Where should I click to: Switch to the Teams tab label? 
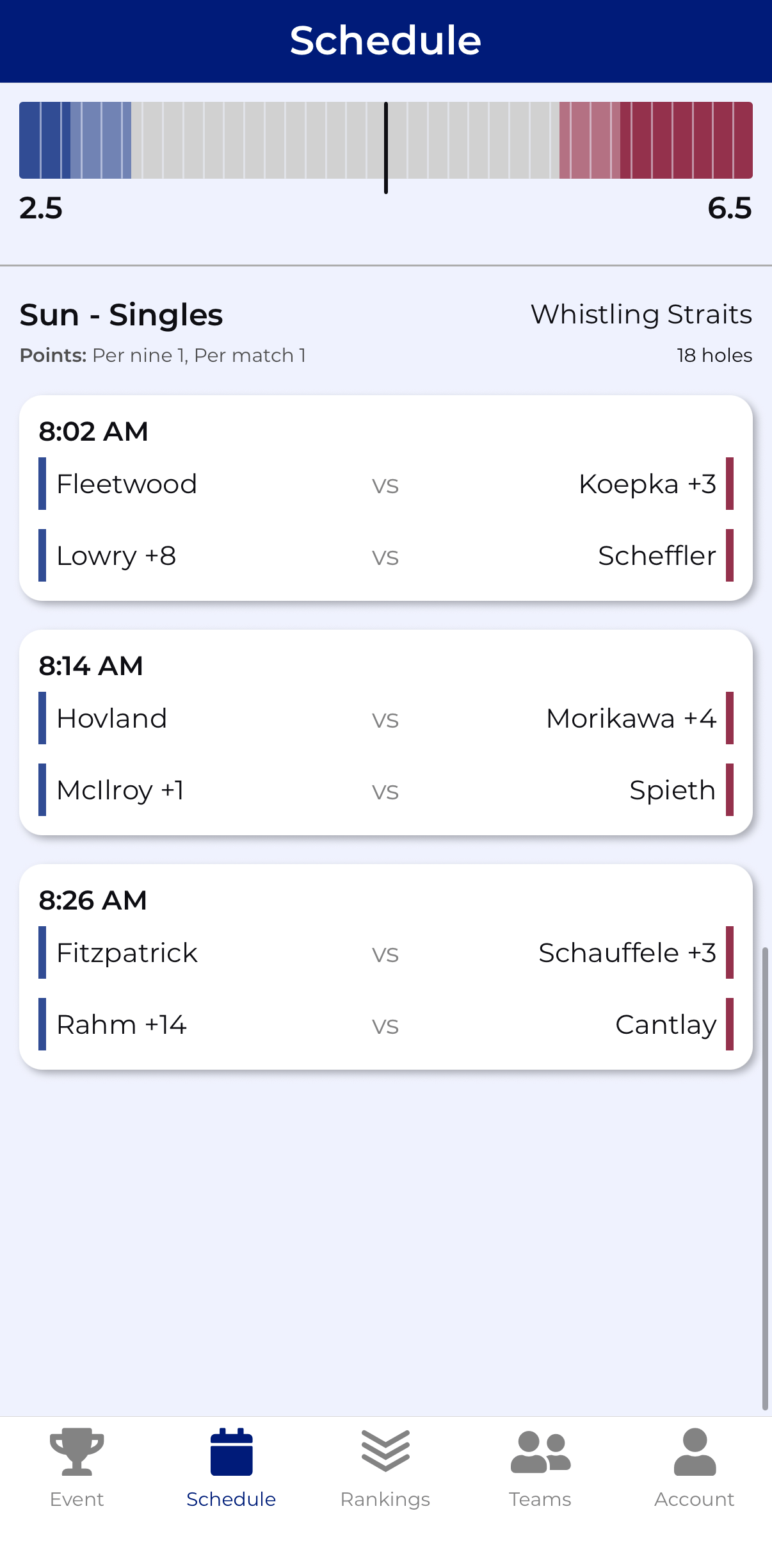click(540, 1499)
